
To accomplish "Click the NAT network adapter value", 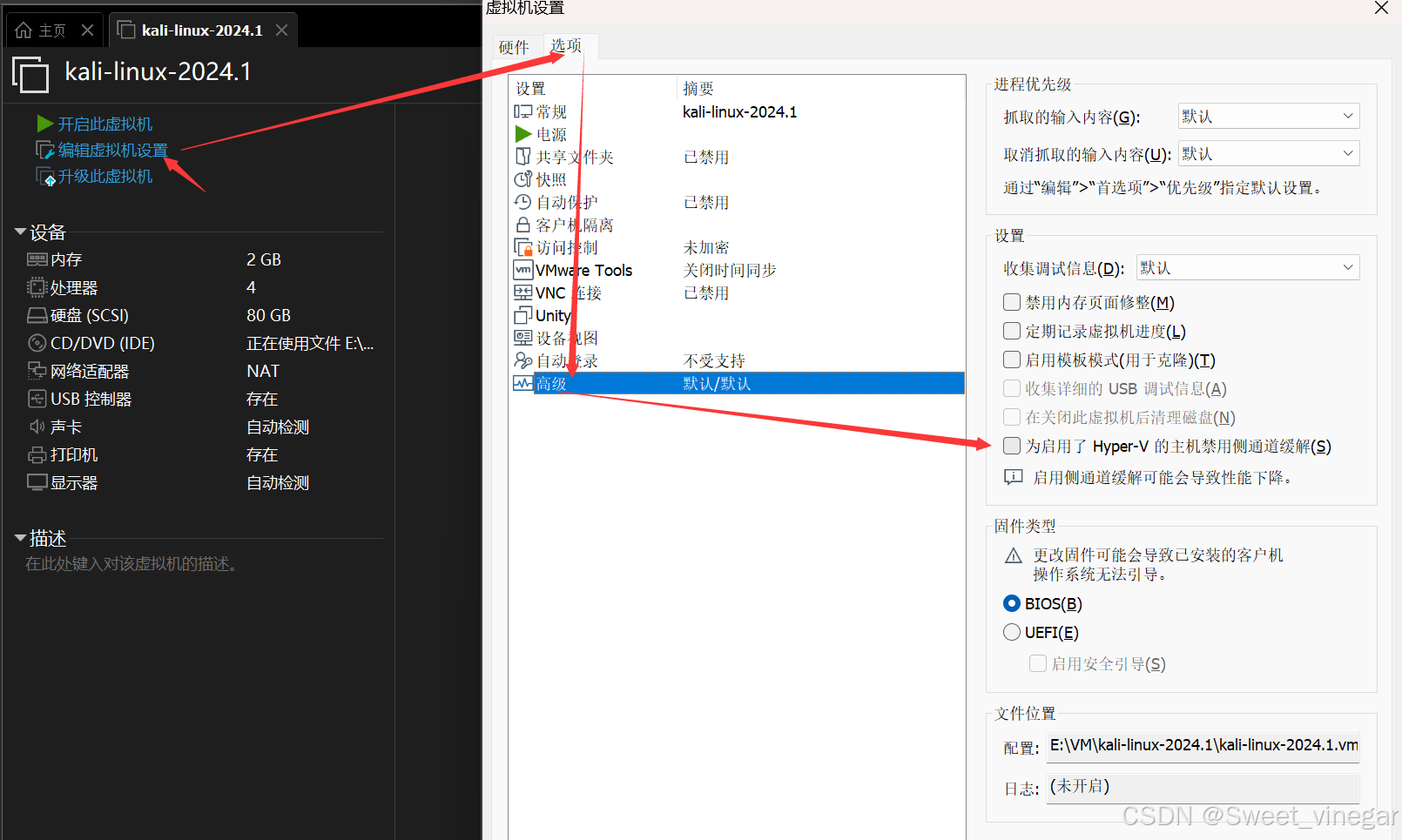I will pyautogui.click(x=263, y=371).
